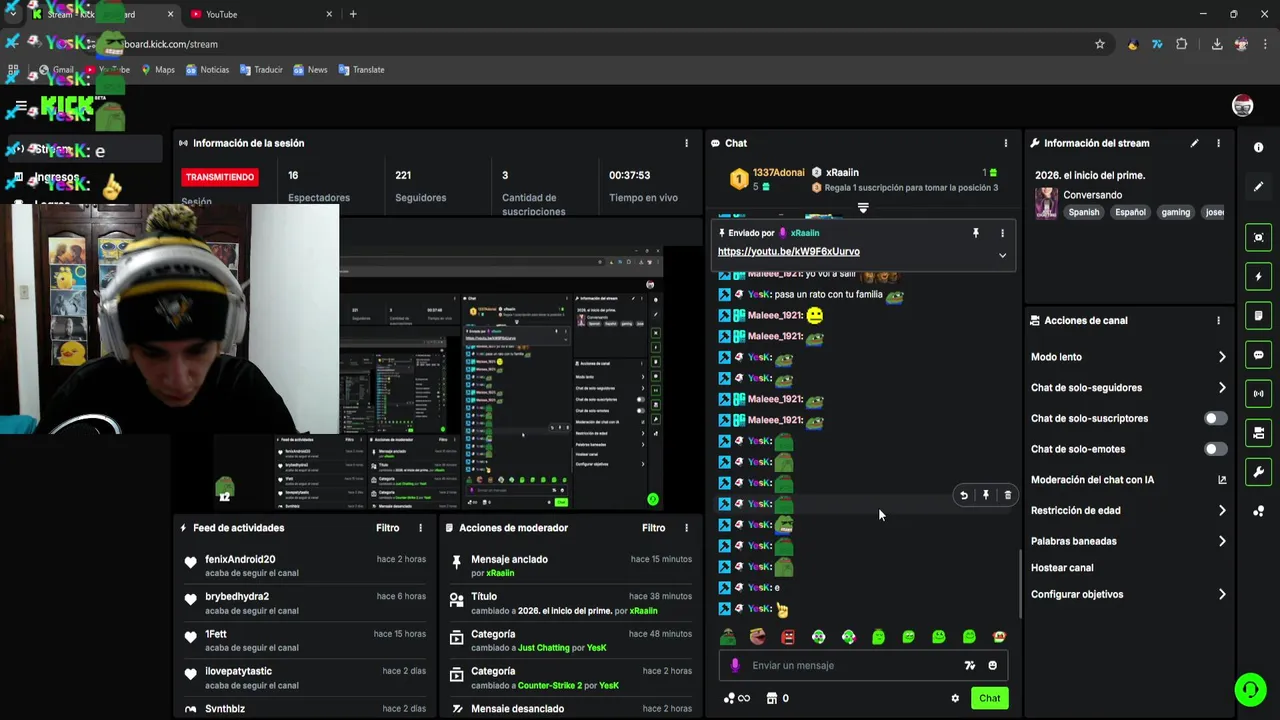The image size is (1280, 720).
Task: Expand Configurar objetivos settings
Action: click(1222, 595)
